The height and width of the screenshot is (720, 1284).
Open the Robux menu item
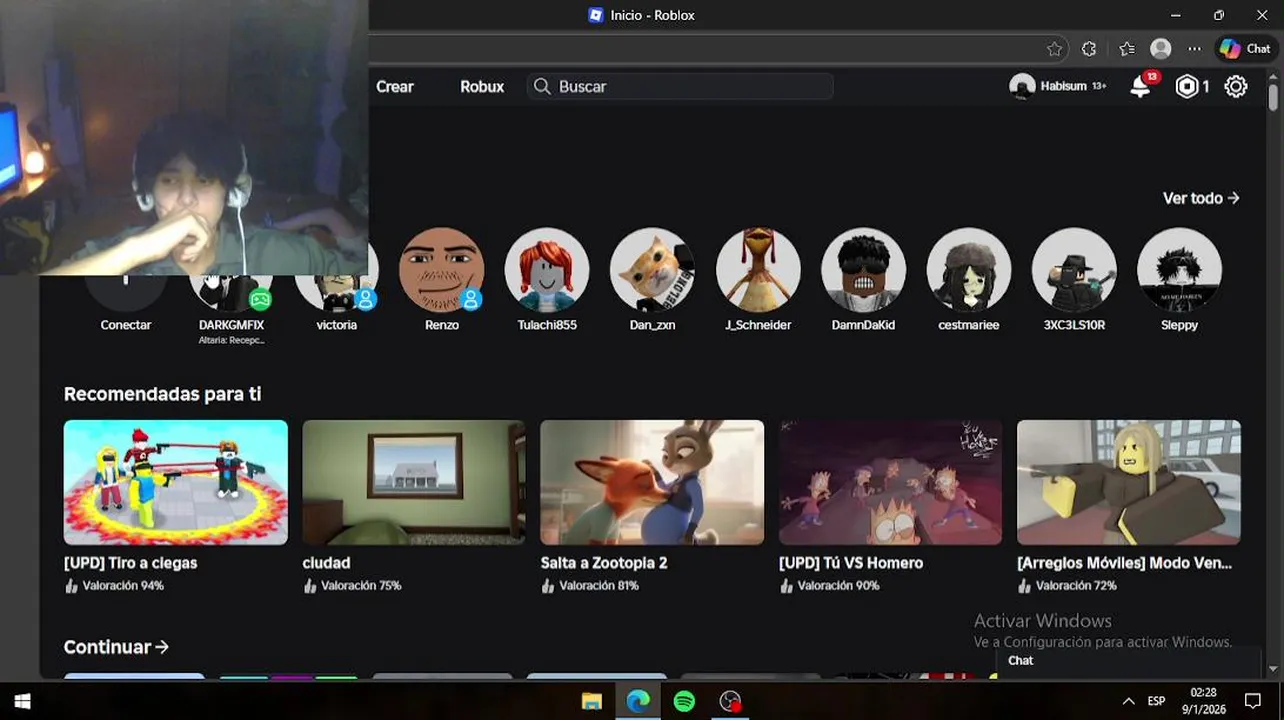pos(482,87)
